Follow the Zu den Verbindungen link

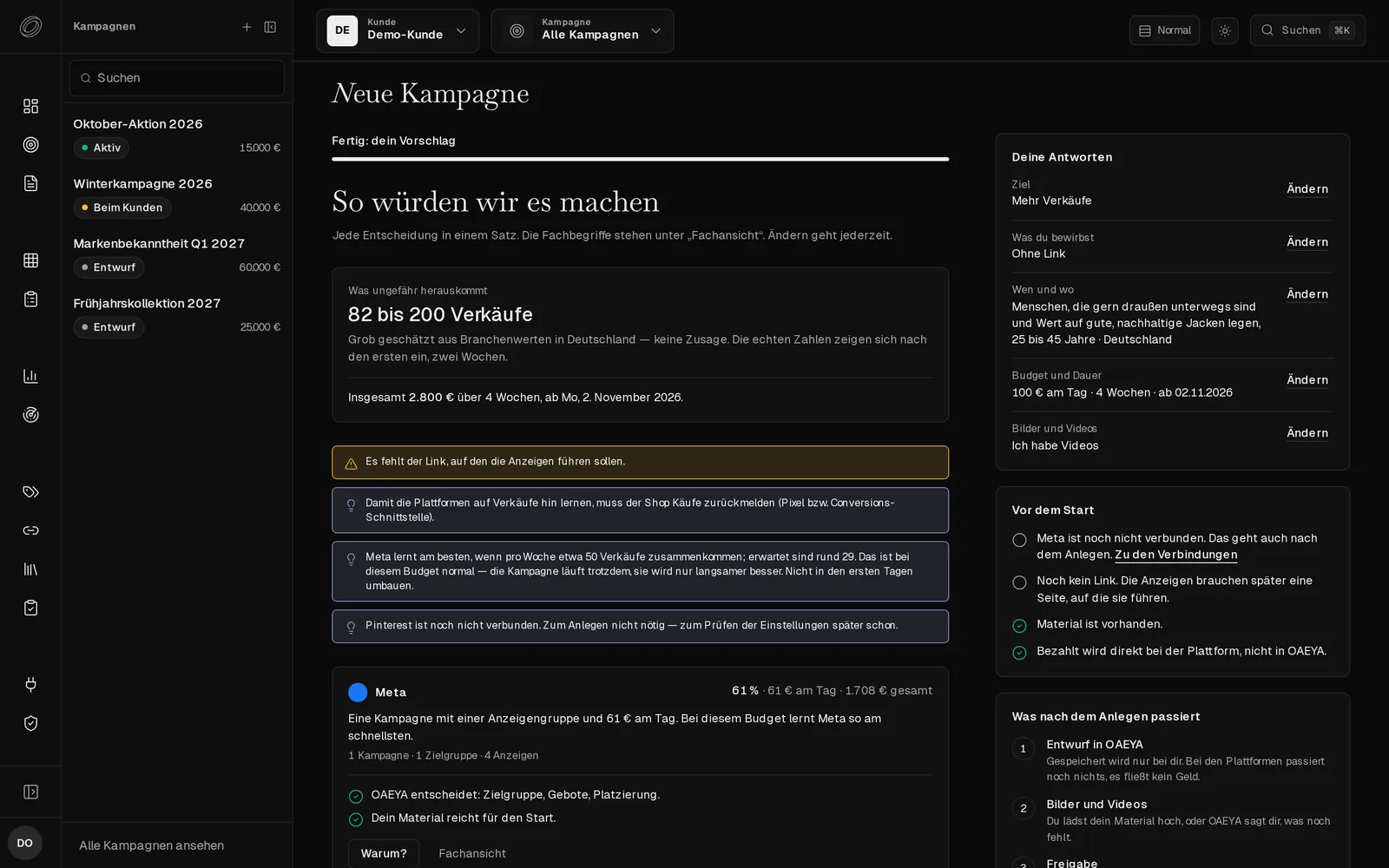point(1176,555)
